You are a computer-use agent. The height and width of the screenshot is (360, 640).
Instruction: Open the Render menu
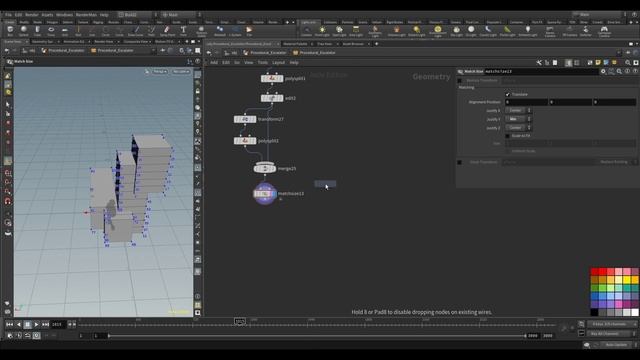(31, 15)
